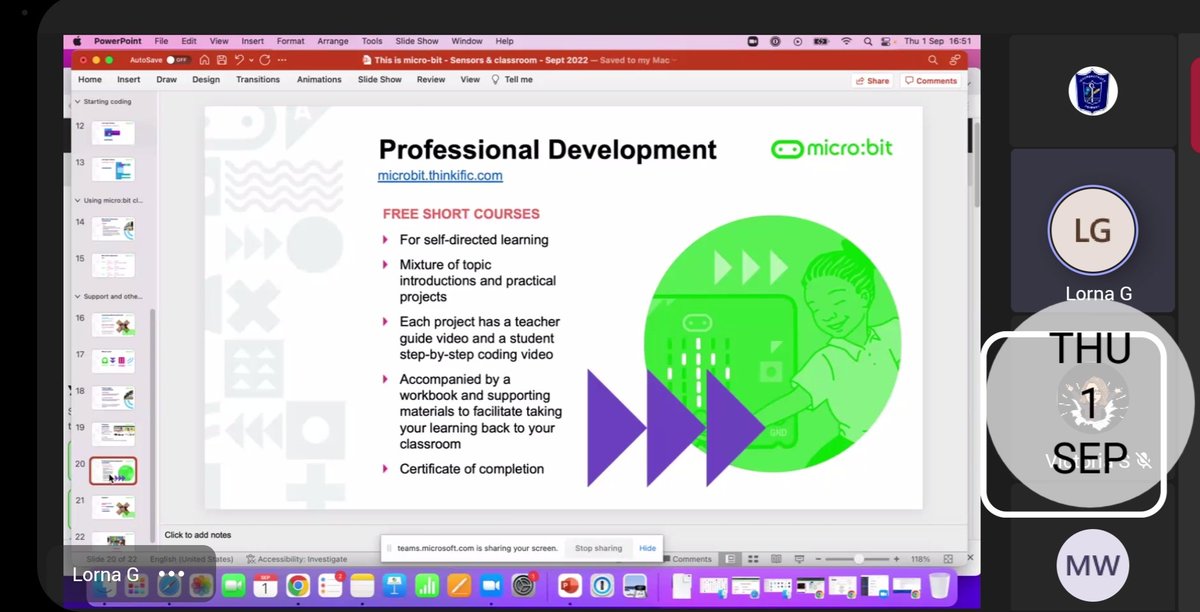Open Pages from the Dock
The height and width of the screenshot is (612, 1200).
pyautogui.click(x=459, y=585)
